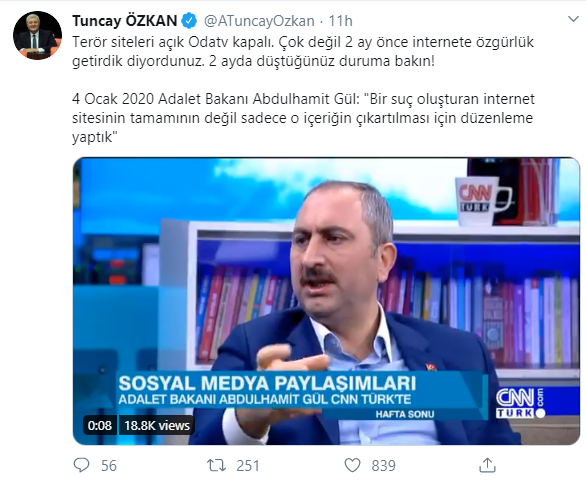The width and height of the screenshot is (586, 485).
Task: Like the tweet with the heart icon
Action: tap(352, 465)
